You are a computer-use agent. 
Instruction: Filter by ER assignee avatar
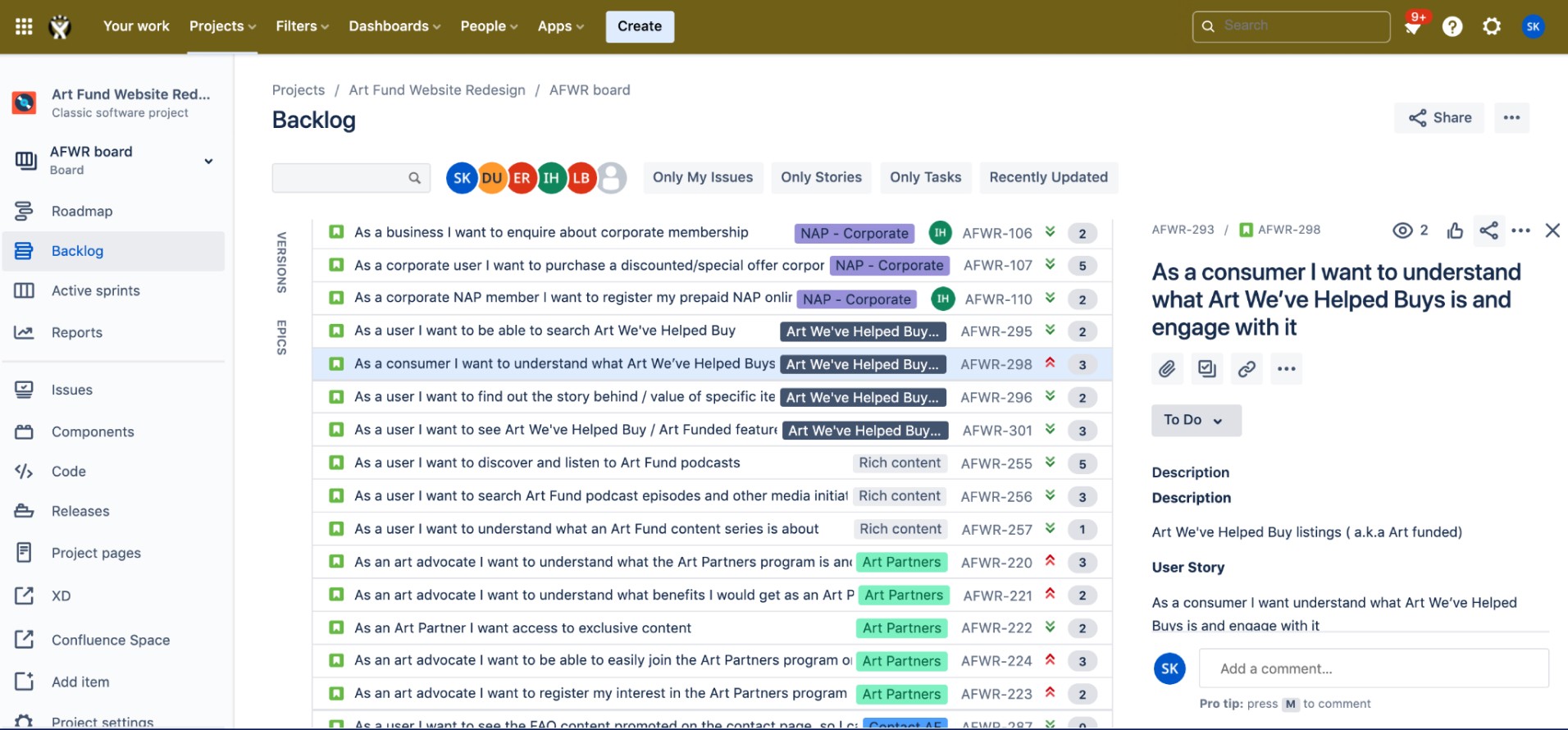522,178
